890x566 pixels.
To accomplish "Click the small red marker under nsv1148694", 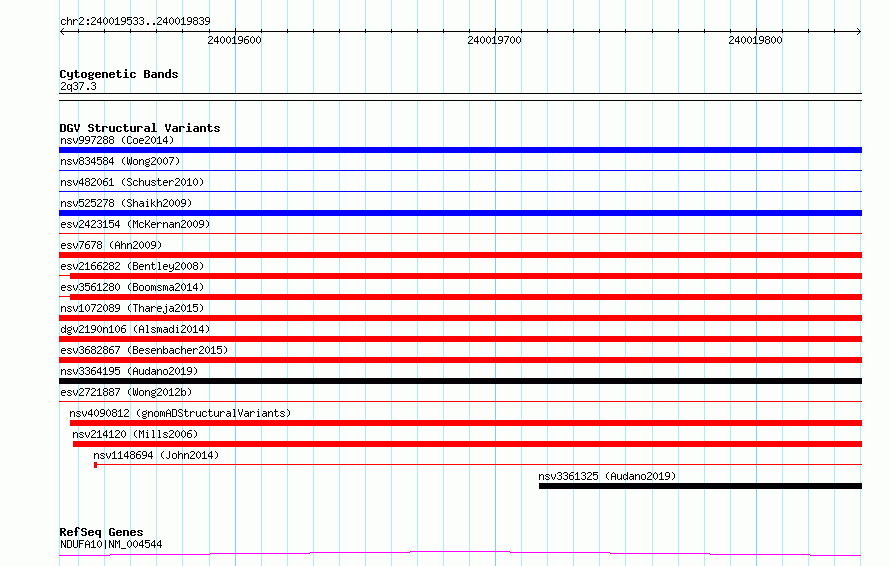I will point(95,465).
